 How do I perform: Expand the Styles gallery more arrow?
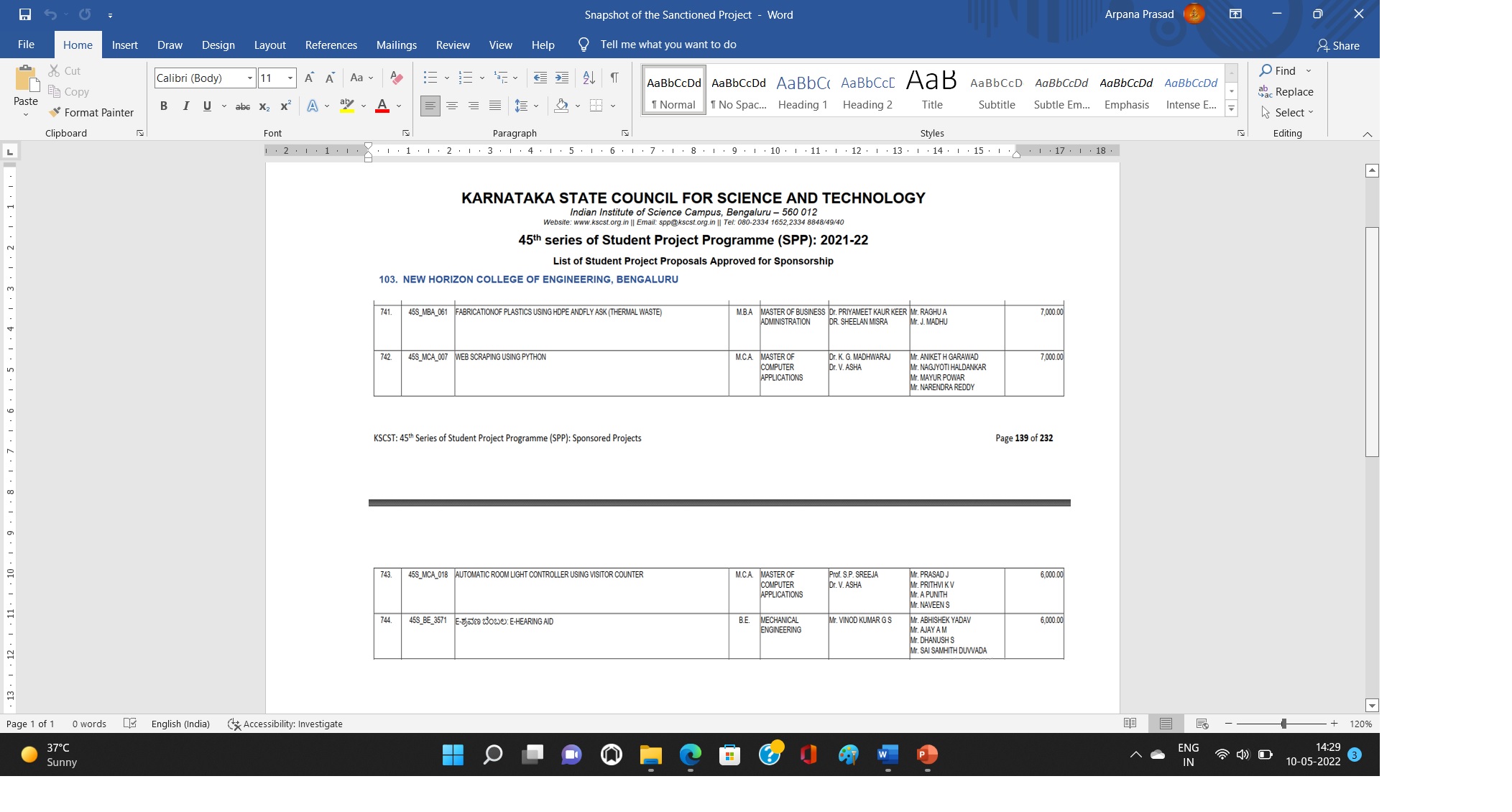click(1231, 109)
